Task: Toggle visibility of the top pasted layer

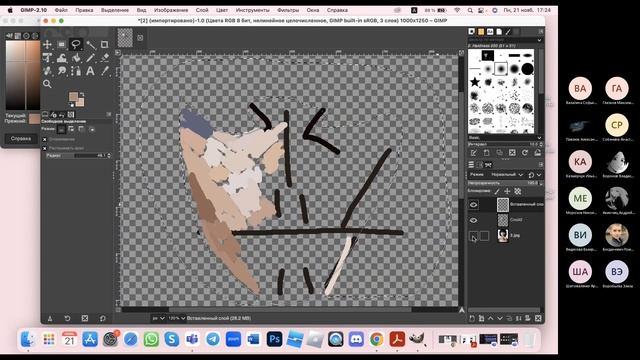Action: (x=473, y=204)
